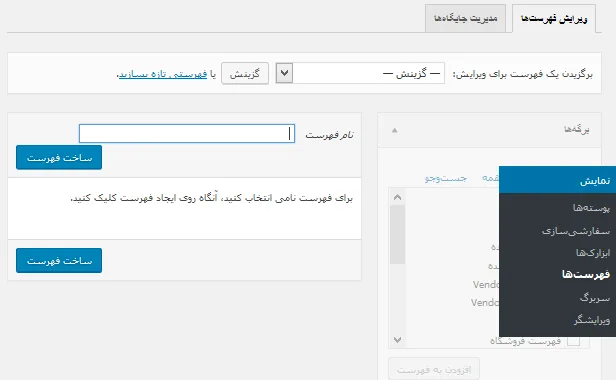Viewport: 616px width, 380px height.
Task: Follow the فهرستی تازه بسازید link
Action: point(163,74)
